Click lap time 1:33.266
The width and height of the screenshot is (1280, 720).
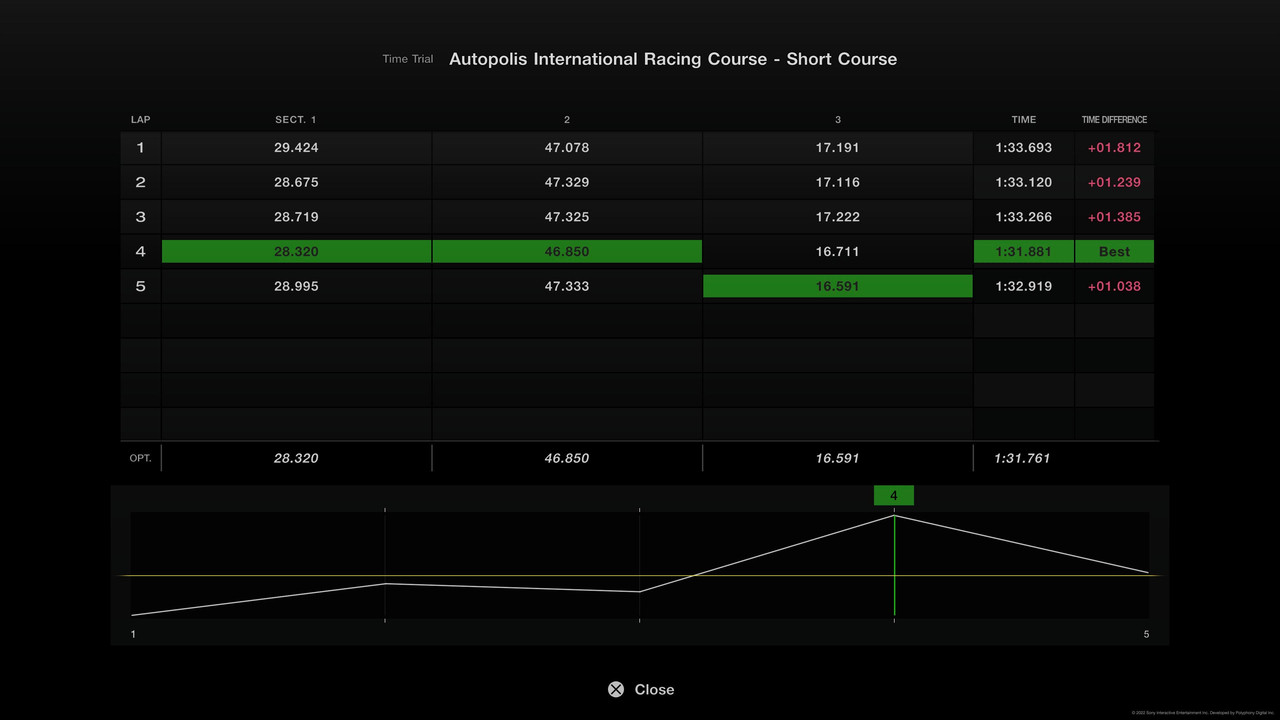point(1024,217)
